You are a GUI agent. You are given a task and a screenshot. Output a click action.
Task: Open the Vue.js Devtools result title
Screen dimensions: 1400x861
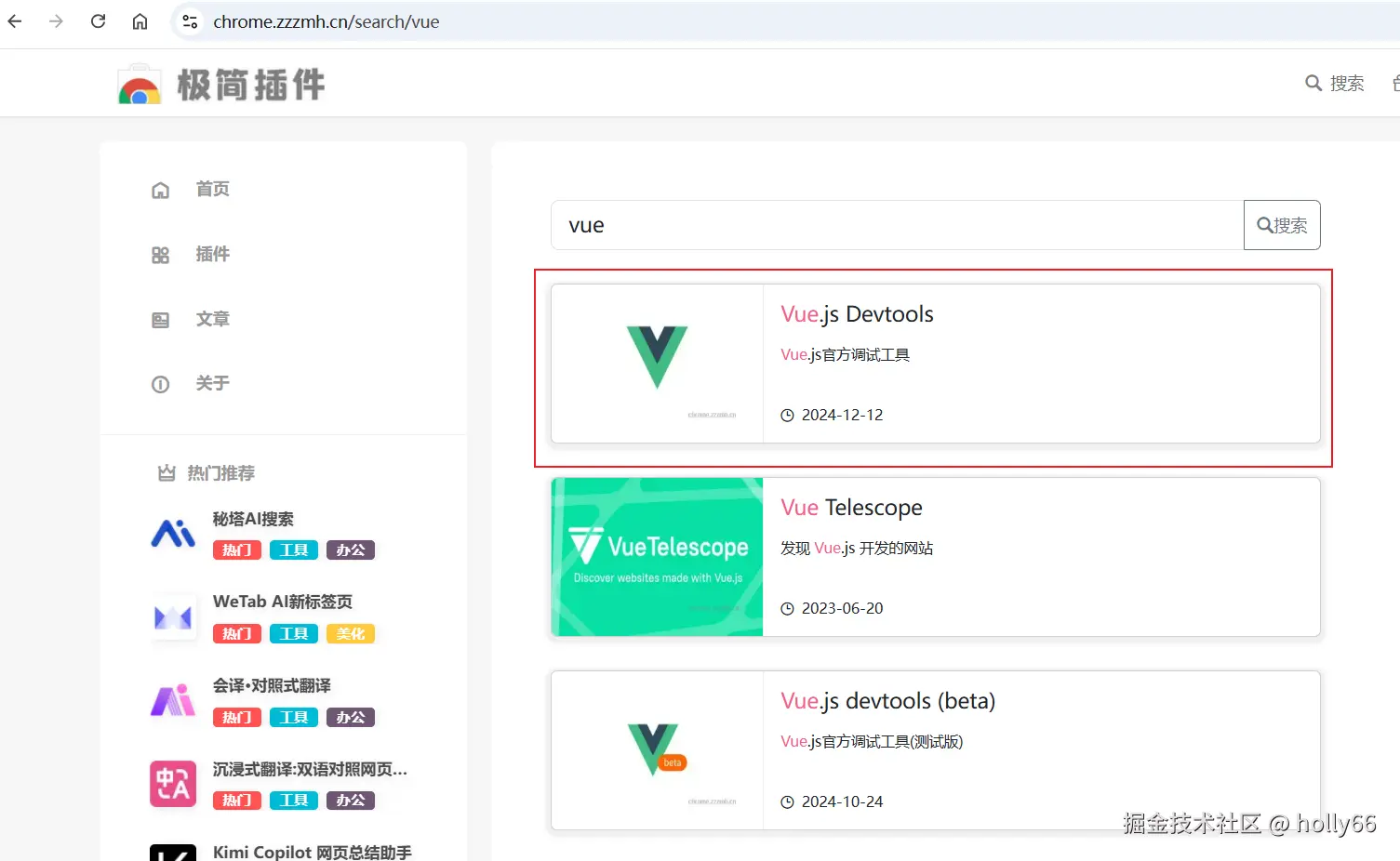click(857, 314)
